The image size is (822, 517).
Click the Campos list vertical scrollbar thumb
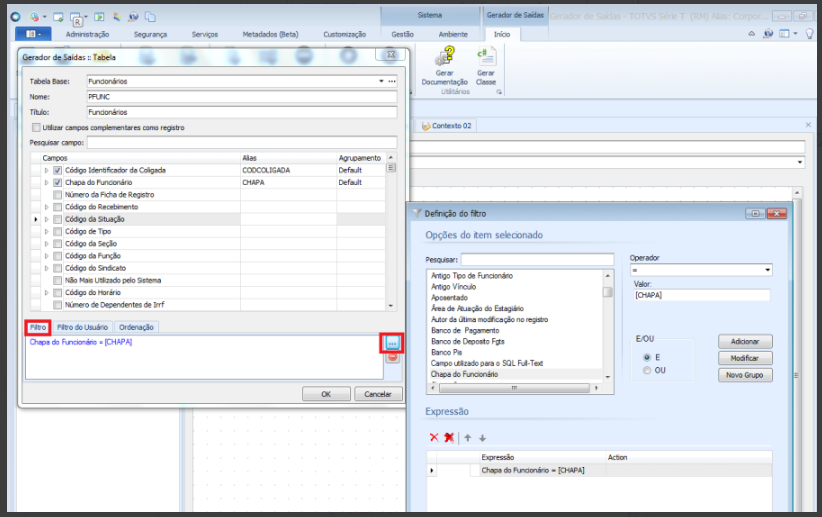391,168
